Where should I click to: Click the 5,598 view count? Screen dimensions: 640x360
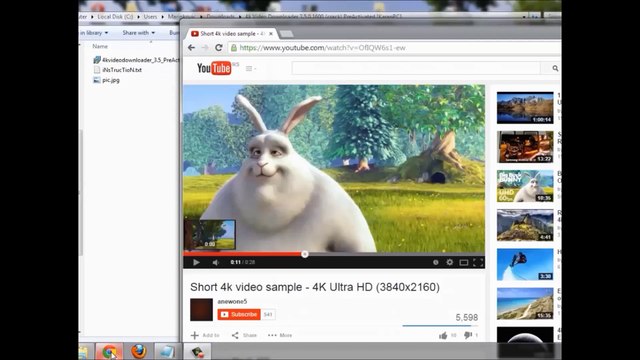pyautogui.click(x=467, y=317)
